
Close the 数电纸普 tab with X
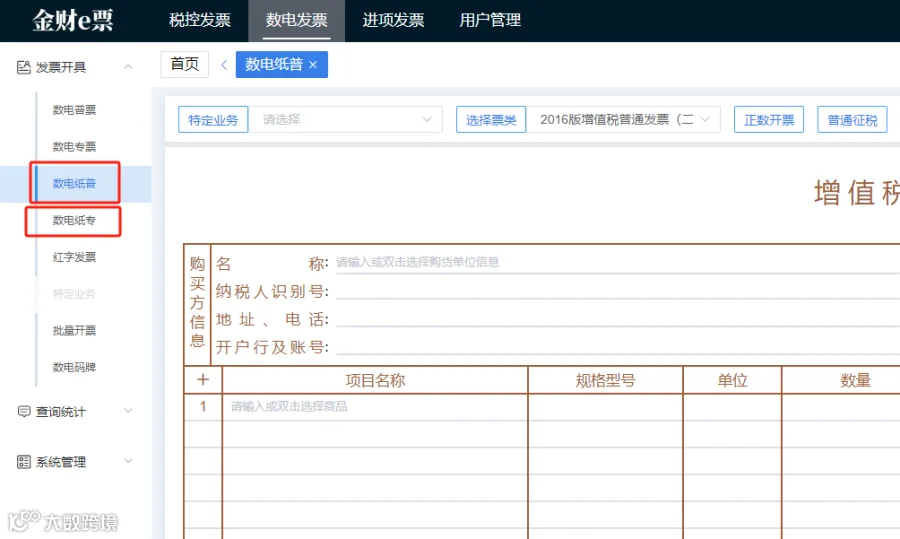tap(313, 65)
